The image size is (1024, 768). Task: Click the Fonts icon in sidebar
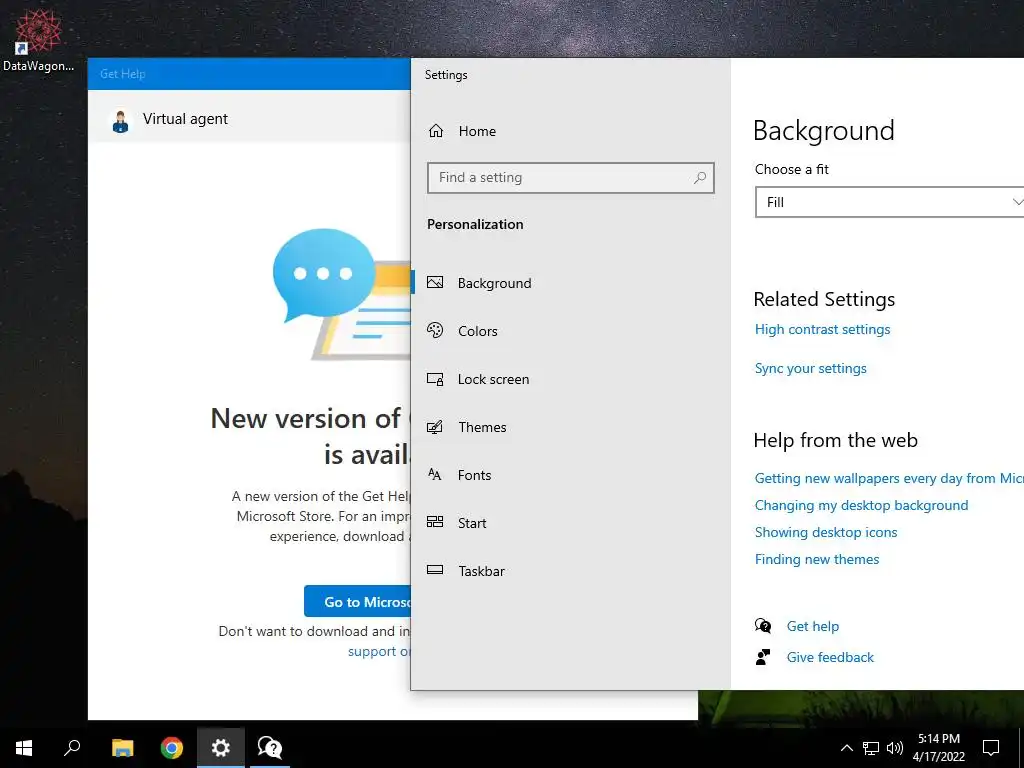[435, 475]
